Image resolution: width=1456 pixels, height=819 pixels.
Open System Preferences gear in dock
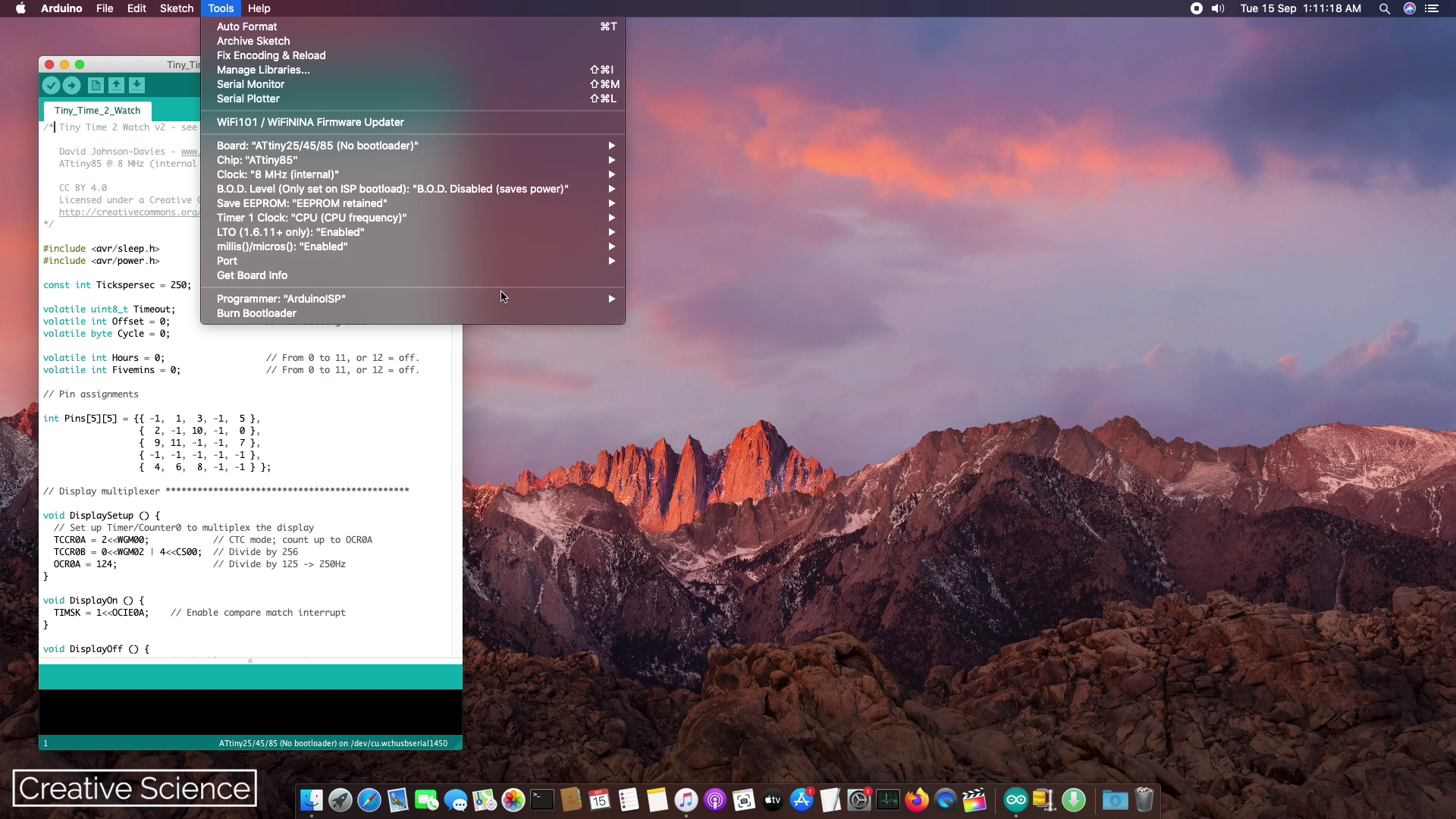click(859, 800)
